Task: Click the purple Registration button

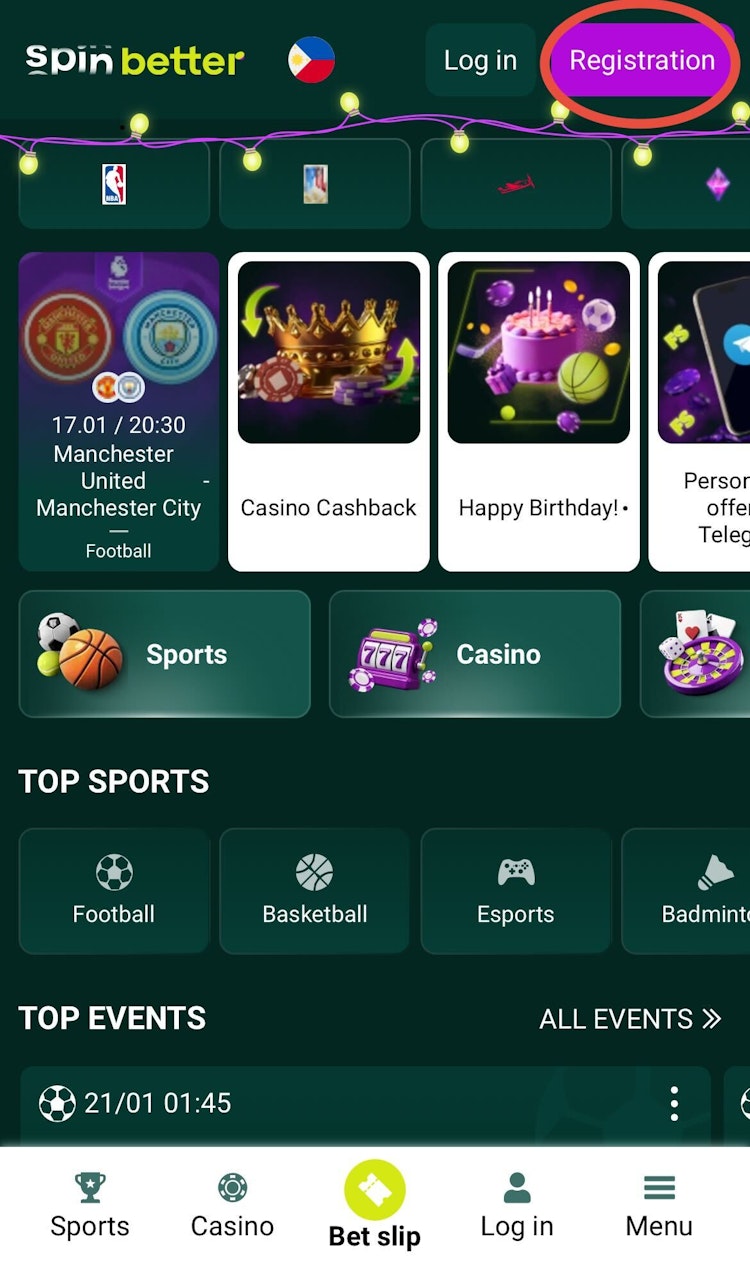Action: point(641,60)
